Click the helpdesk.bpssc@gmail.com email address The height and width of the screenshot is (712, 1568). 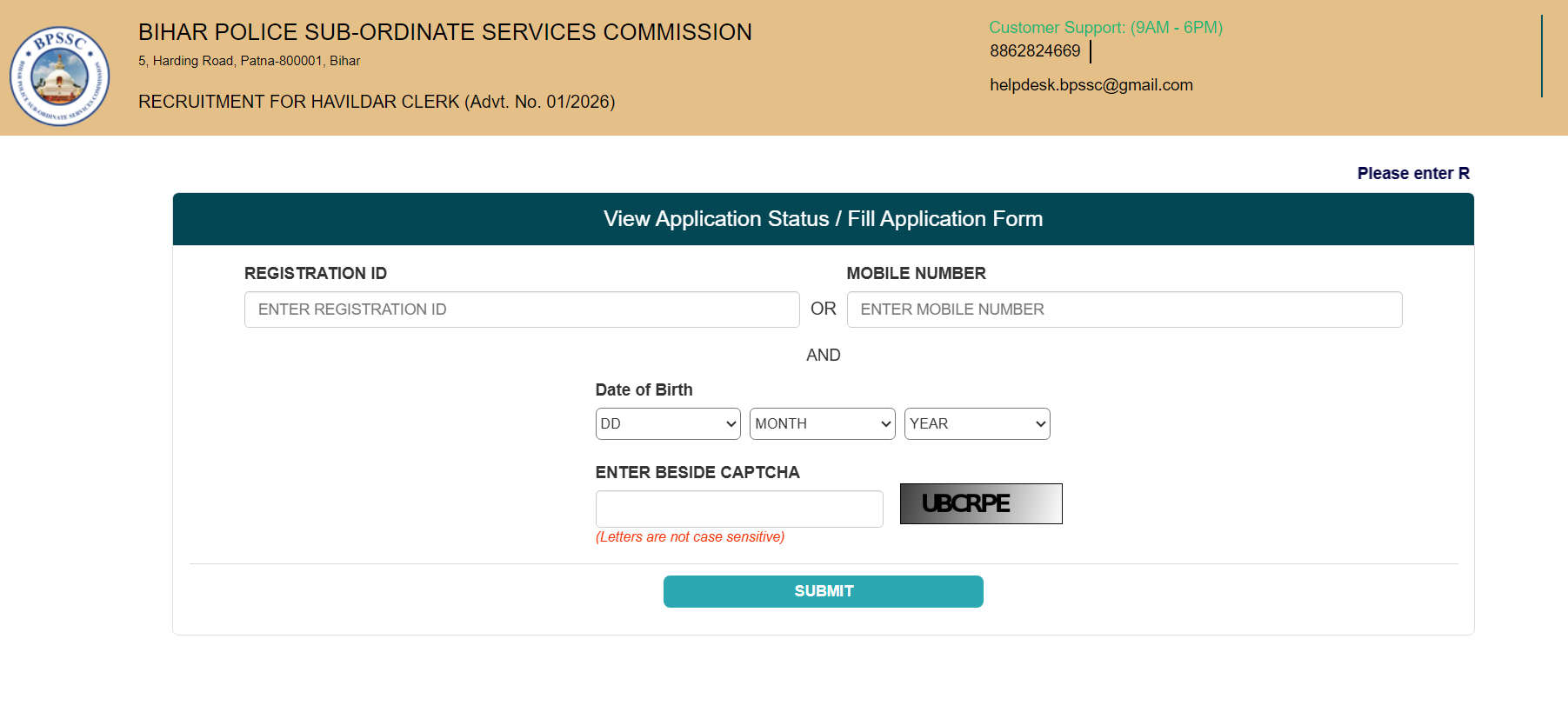point(1091,85)
